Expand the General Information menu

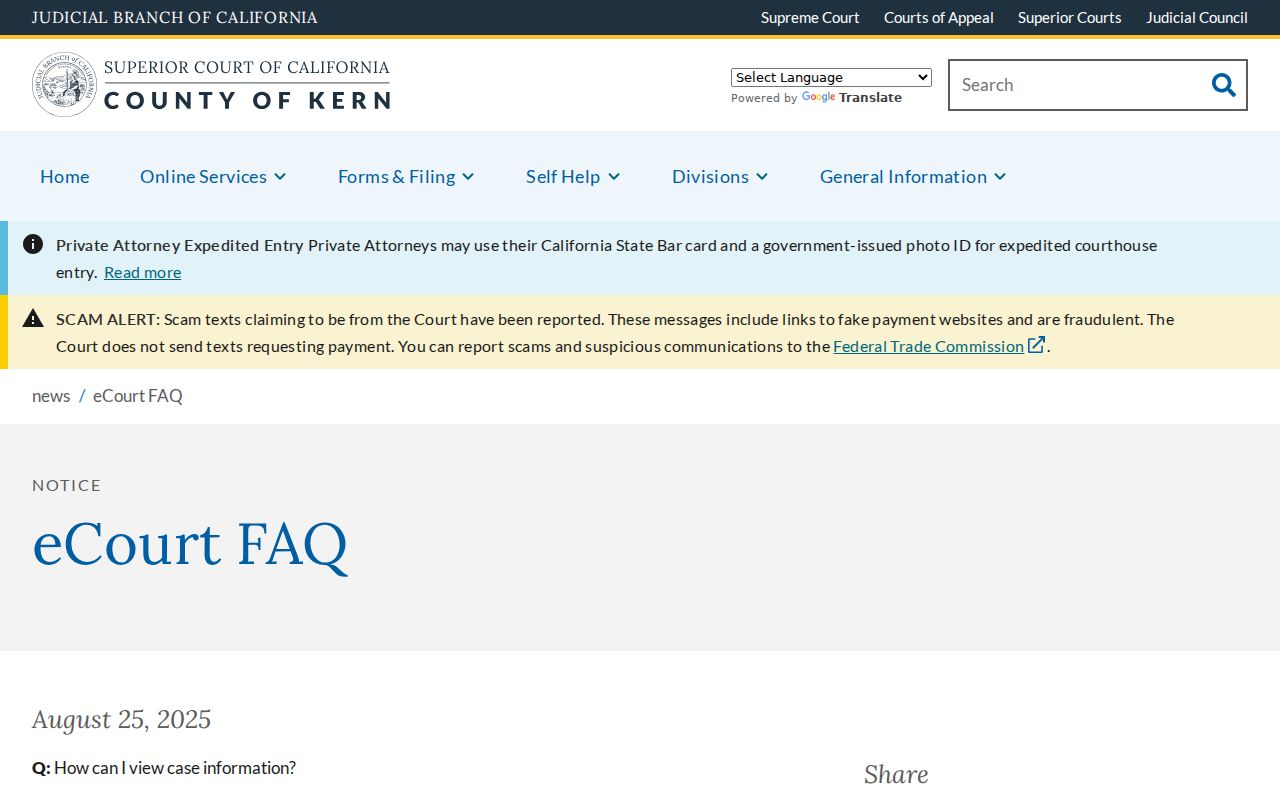point(913,176)
